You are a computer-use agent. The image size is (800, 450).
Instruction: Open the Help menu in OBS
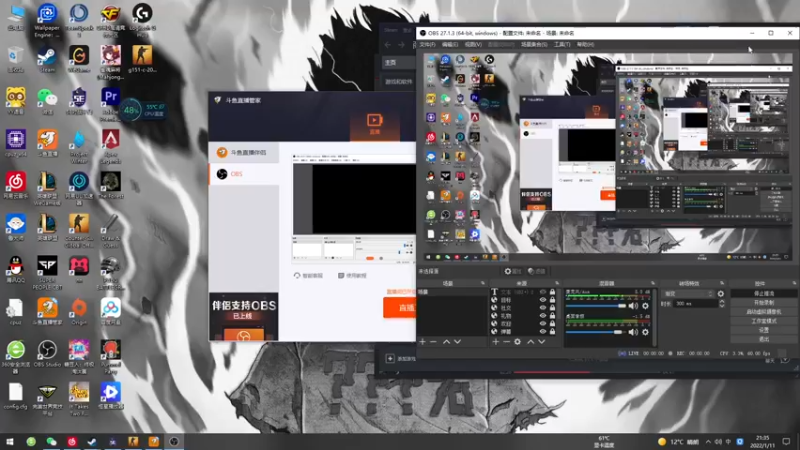[585, 44]
